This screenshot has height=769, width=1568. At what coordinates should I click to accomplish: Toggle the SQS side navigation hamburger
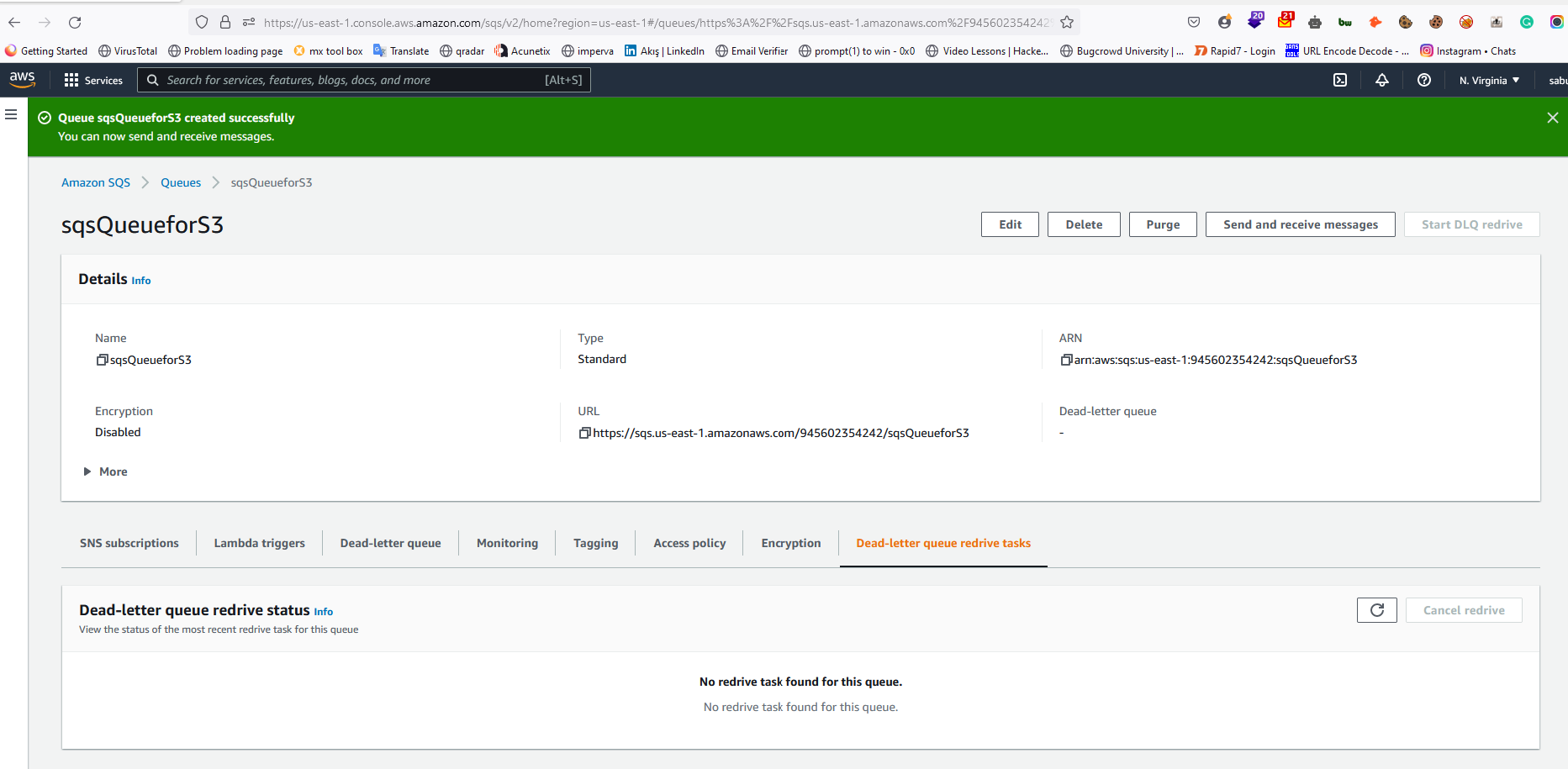point(11,114)
